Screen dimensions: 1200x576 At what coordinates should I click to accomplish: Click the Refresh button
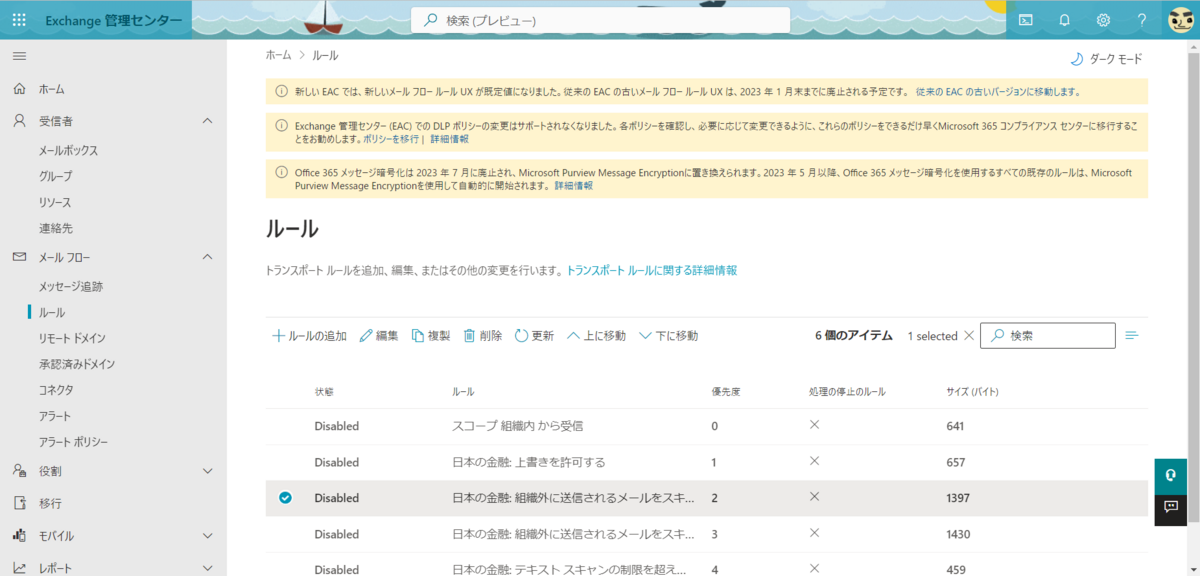point(535,336)
